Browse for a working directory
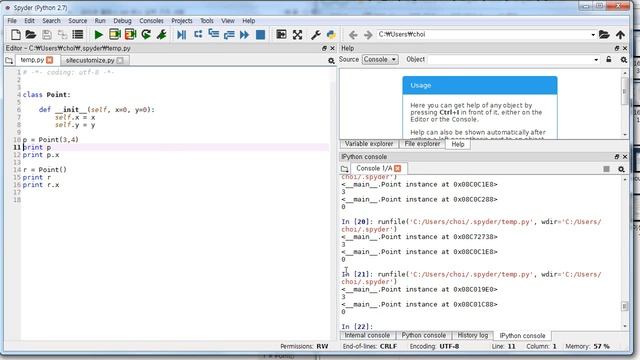The image size is (640, 360). pos(604,35)
